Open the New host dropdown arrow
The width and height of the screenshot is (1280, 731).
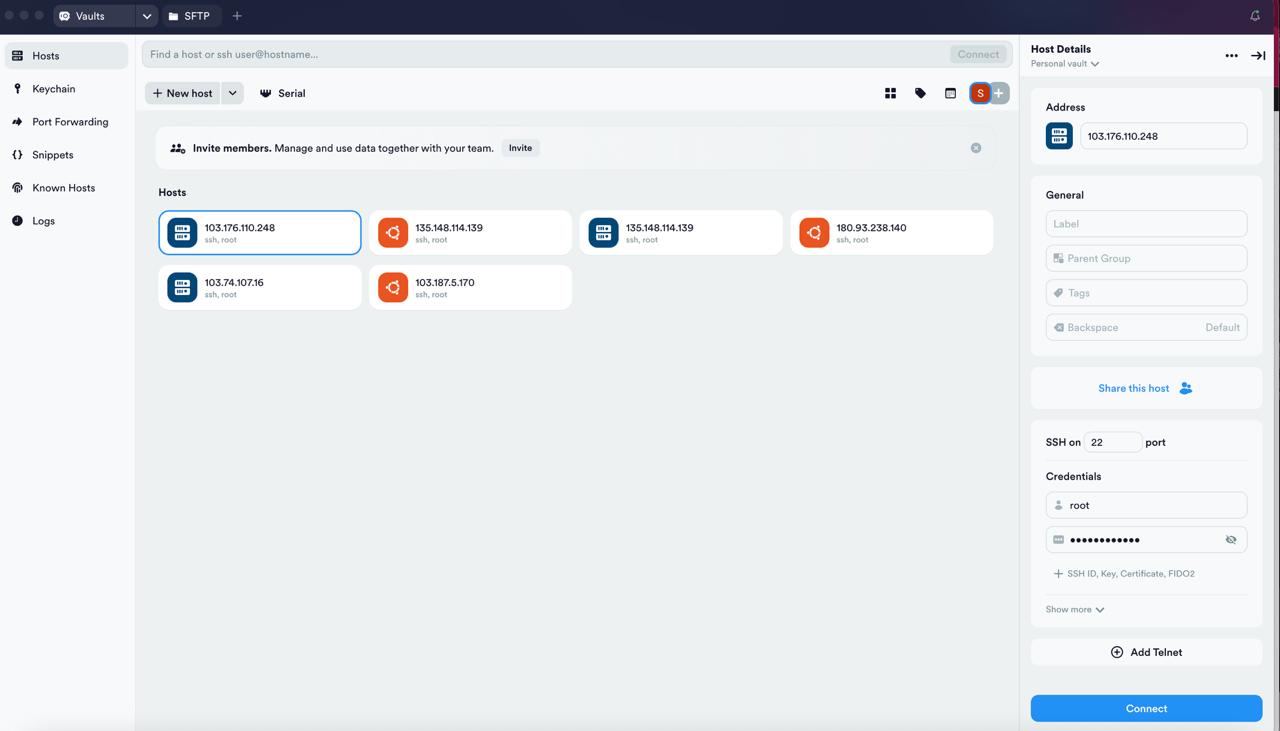(x=232, y=93)
